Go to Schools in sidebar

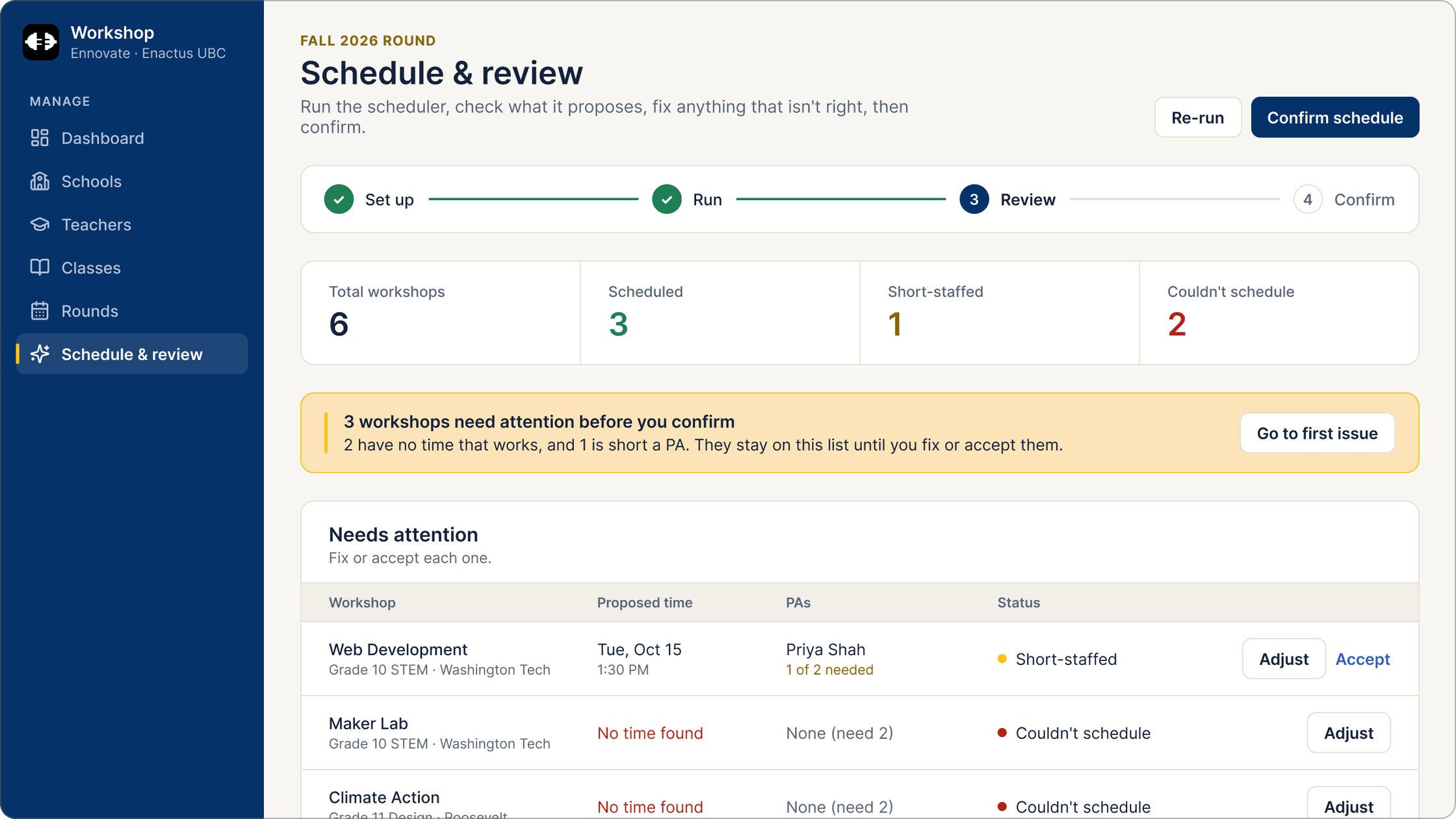(x=132, y=181)
